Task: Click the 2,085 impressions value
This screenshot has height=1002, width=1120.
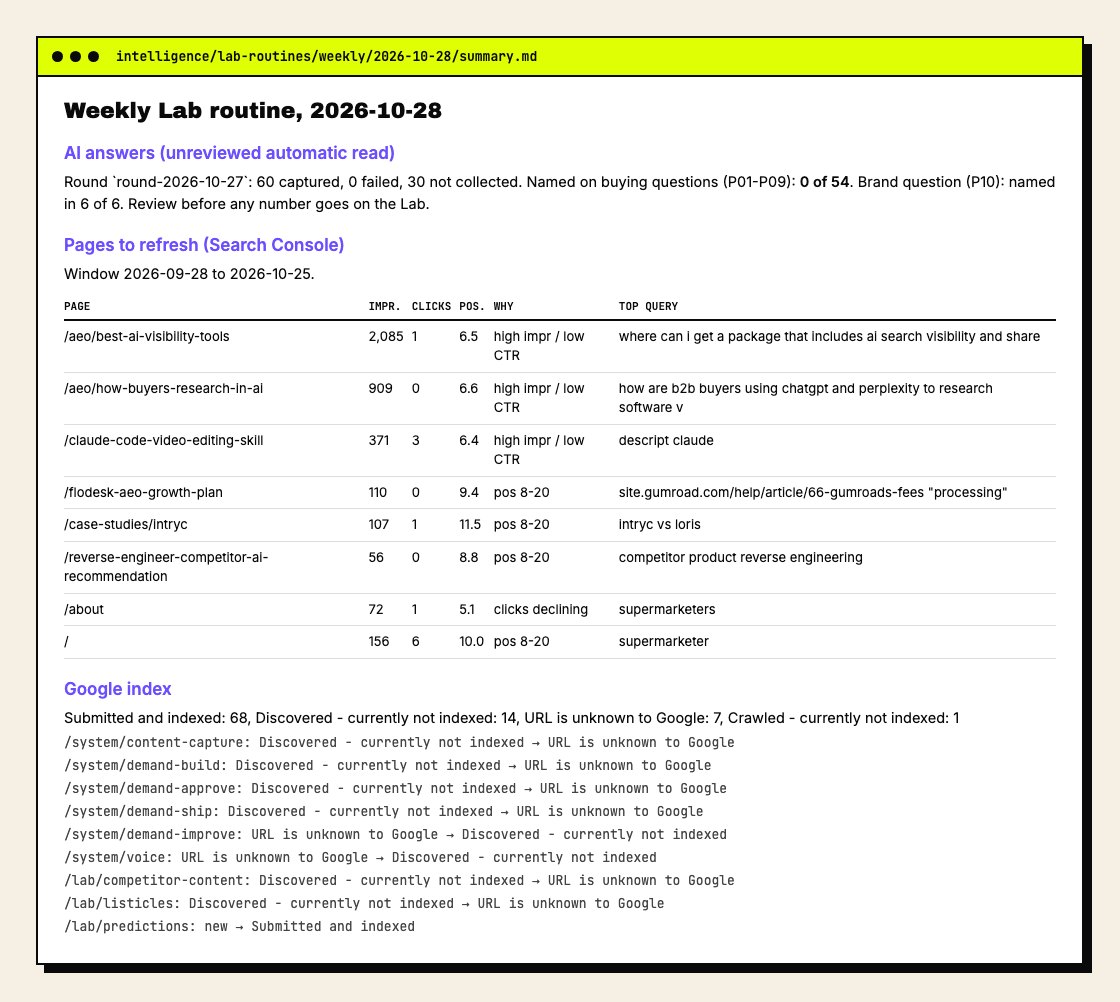Action: 386,336
